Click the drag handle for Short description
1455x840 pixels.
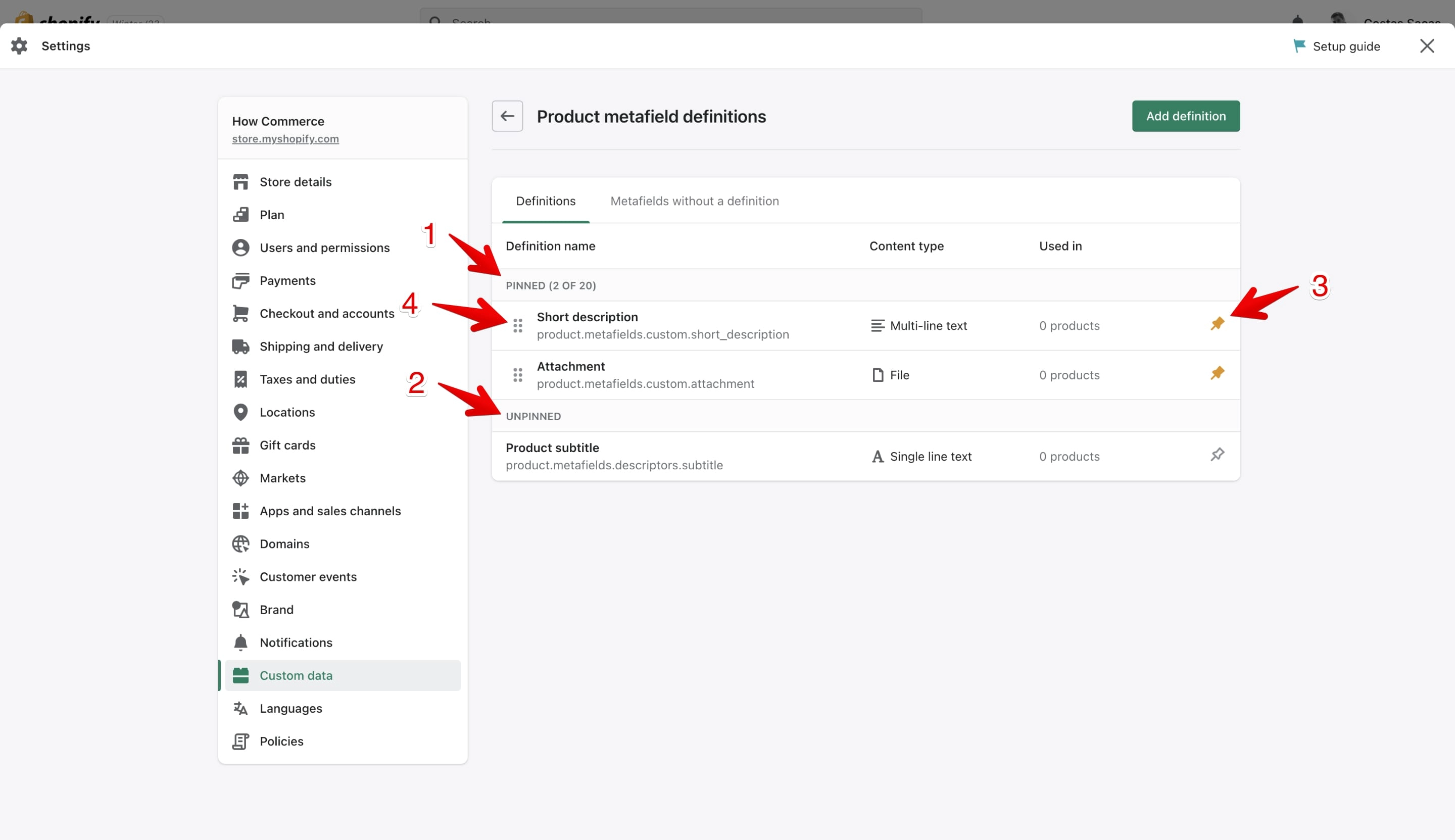[518, 325]
